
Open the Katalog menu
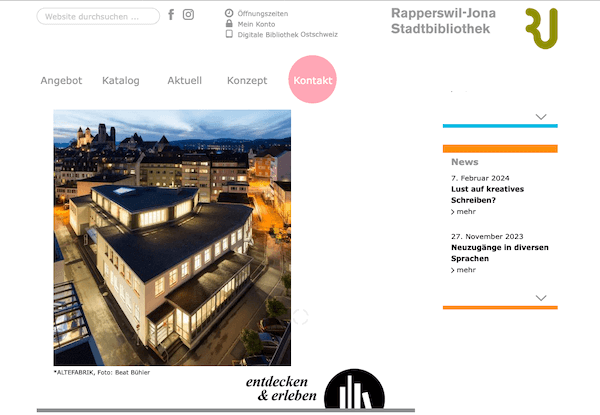[121, 80]
